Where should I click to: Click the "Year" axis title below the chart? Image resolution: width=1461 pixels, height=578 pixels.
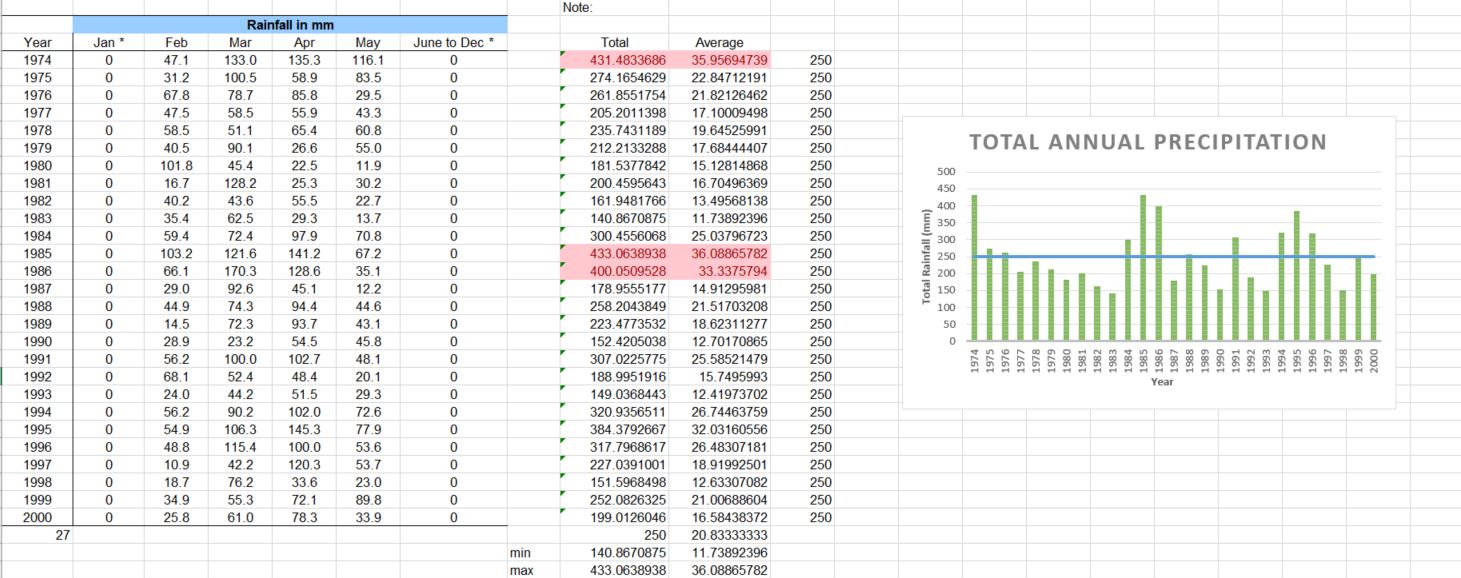pyautogui.click(x=1162, y=382)
